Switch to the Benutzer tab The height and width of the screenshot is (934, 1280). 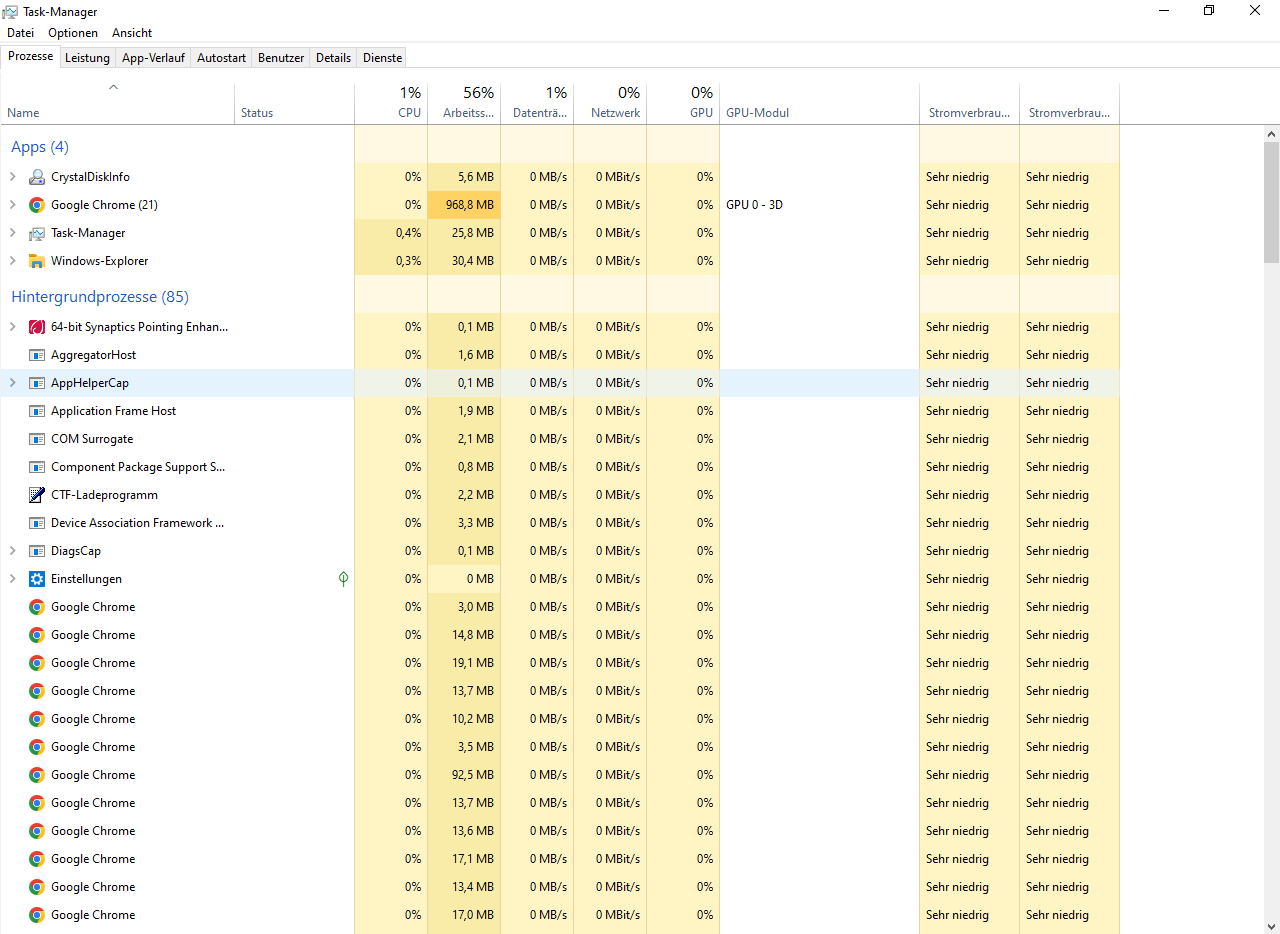281,58
